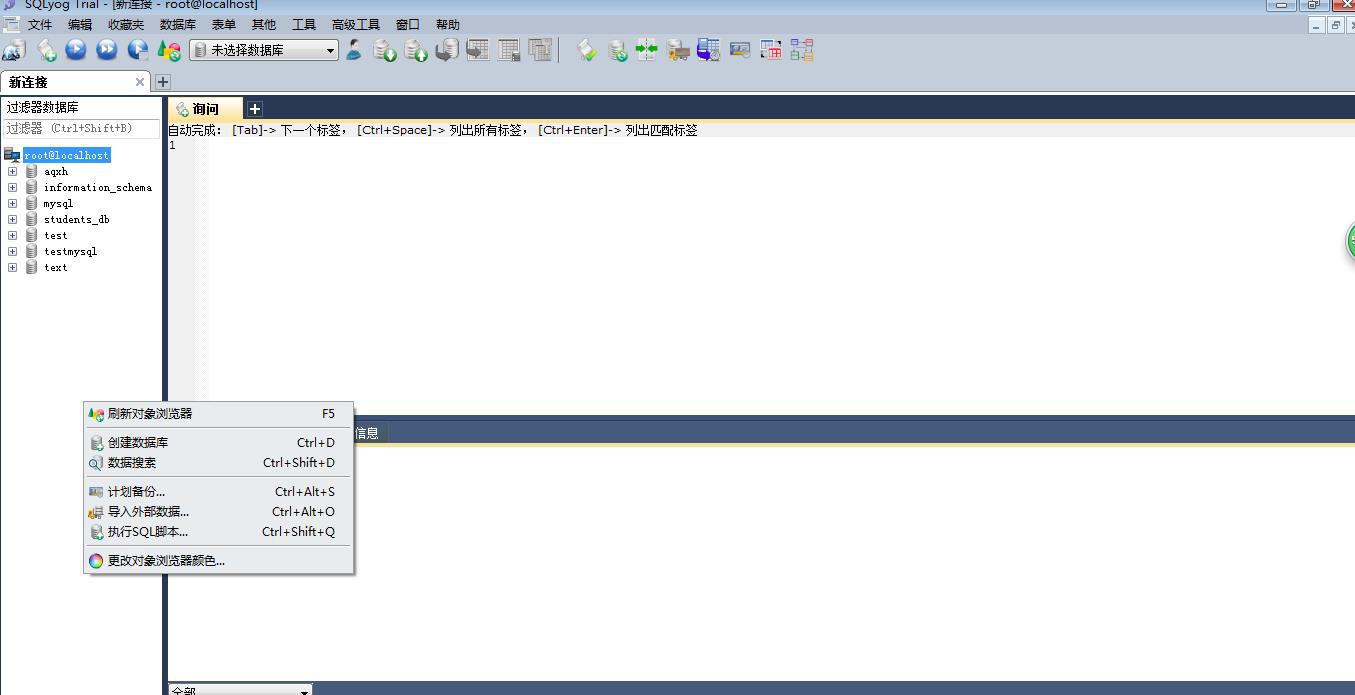This screenshot has width=1355, height=695.
Task: Click the database filter input field
Action: pos(81,128)
